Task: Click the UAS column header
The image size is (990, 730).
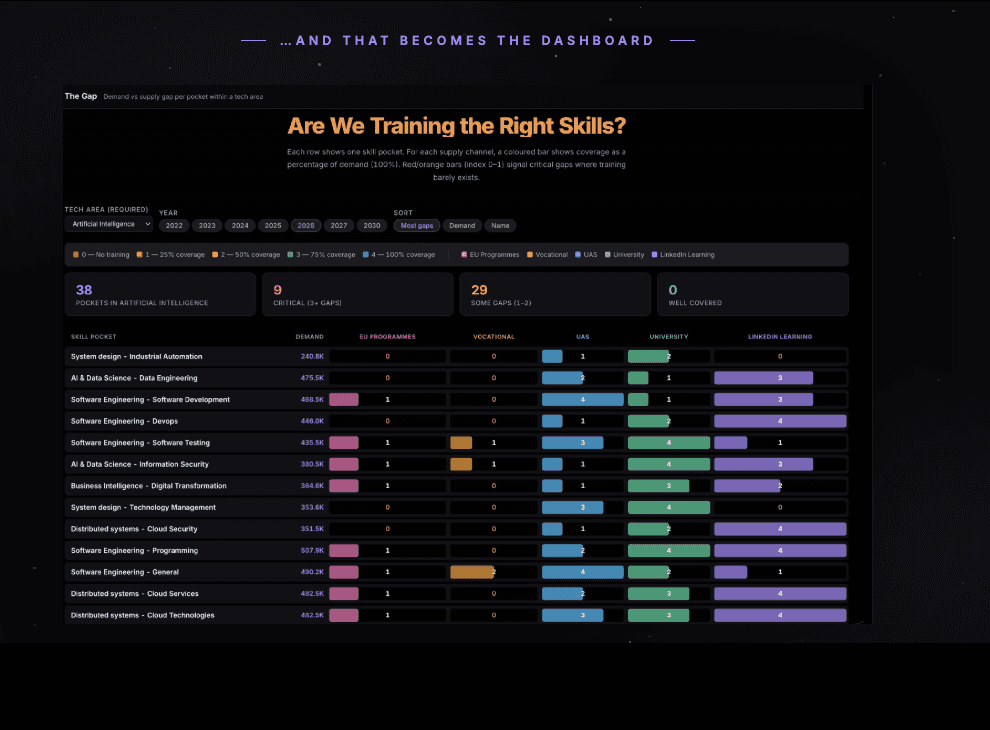Action: coord(583,337)
